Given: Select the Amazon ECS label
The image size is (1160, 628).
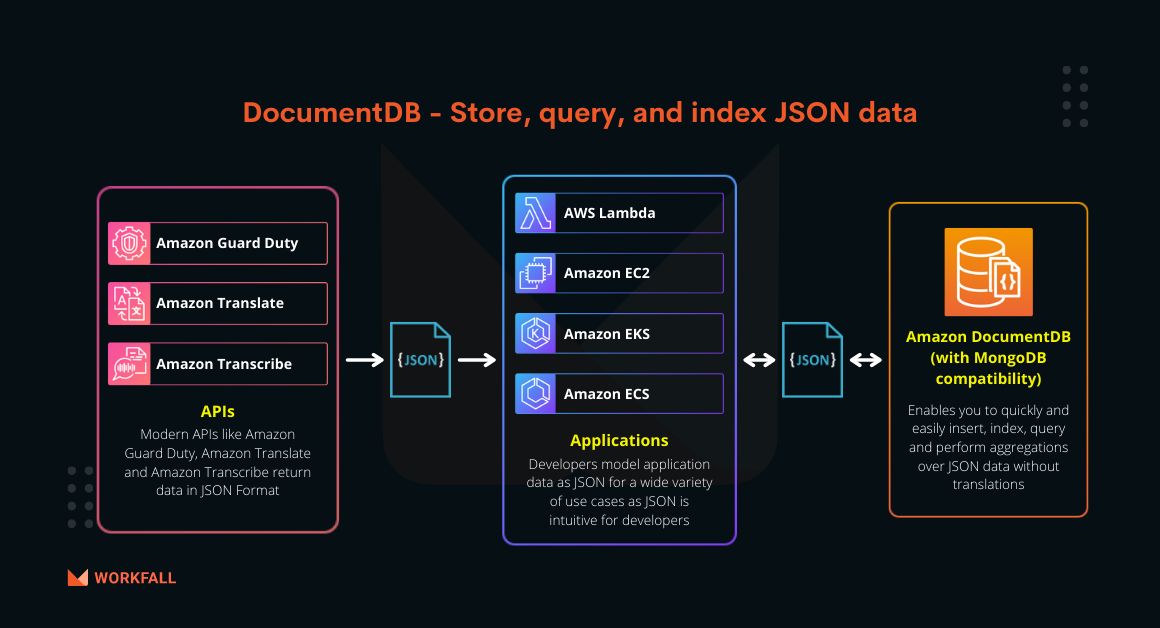Looking at the screenshot, I should pos(607,394).
